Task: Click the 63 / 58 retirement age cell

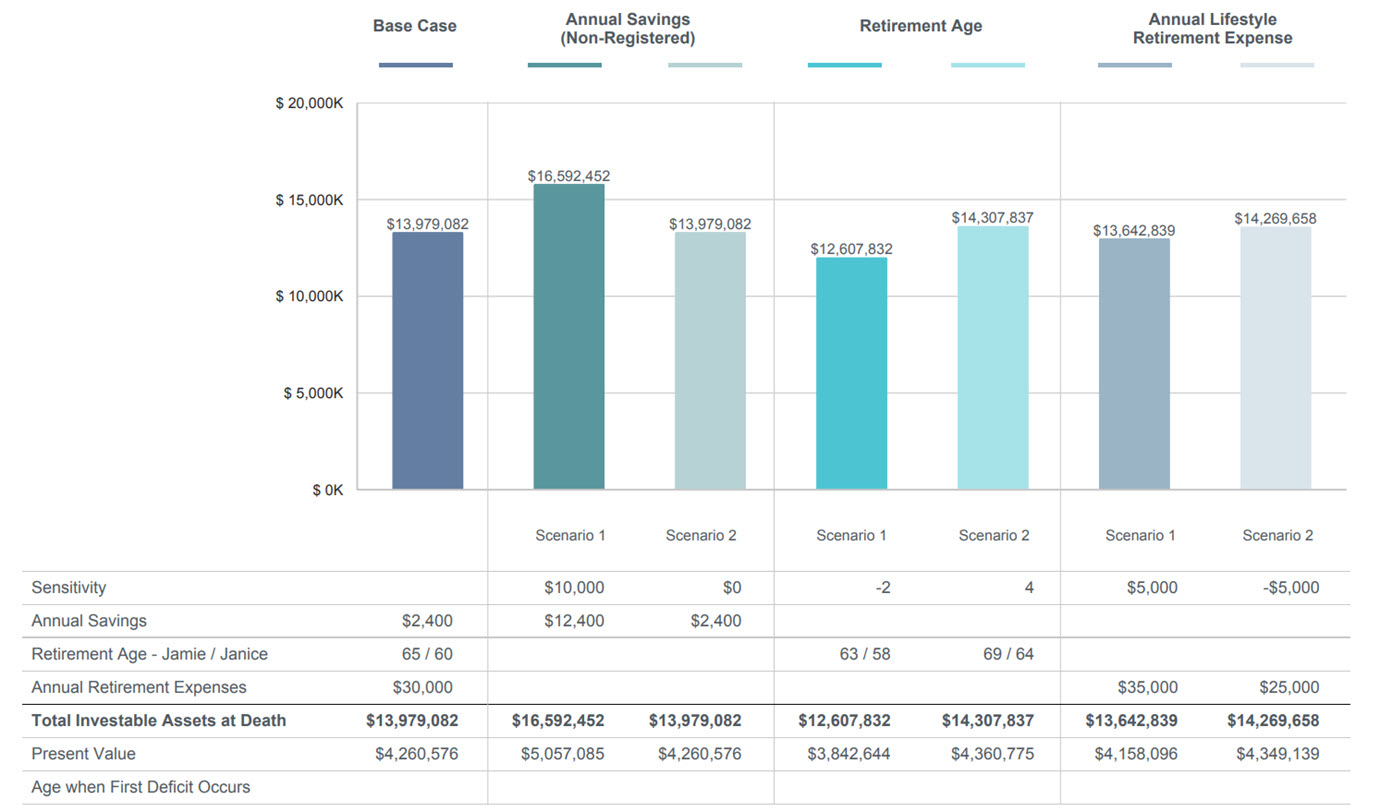Action: click(865, 655)
